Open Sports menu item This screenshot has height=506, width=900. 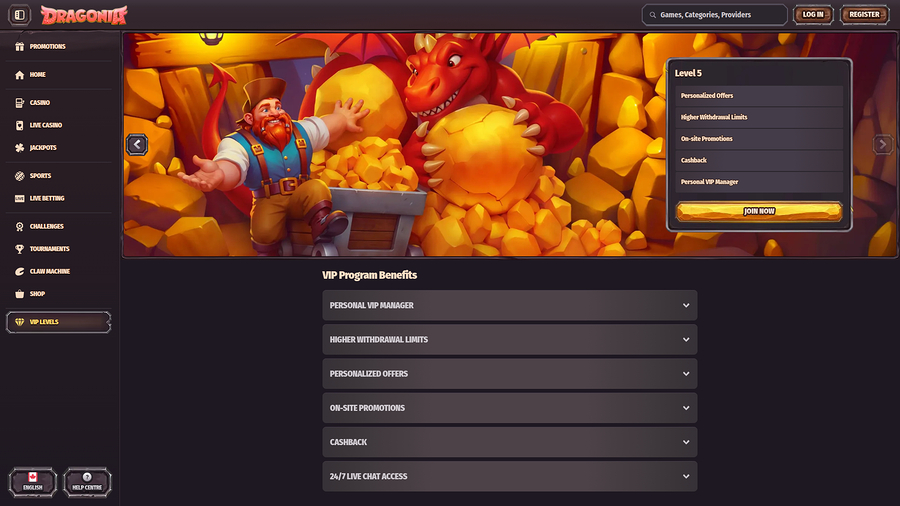(x=59, y=176)
